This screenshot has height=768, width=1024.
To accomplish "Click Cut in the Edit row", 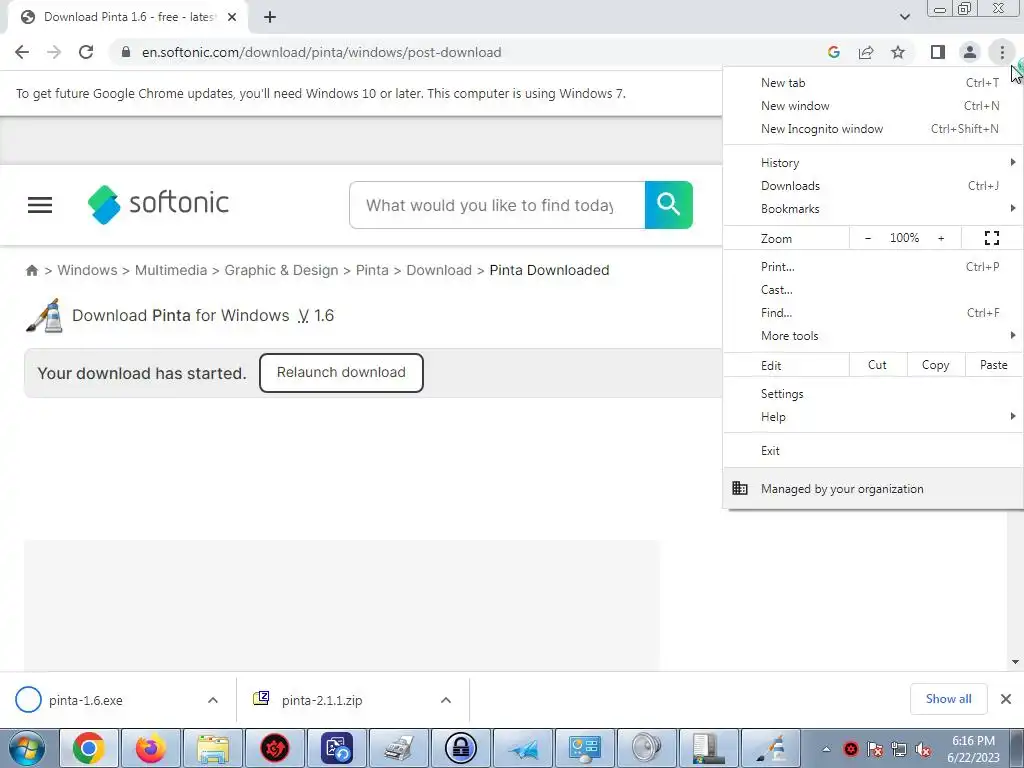I will click(x=878, y=365).
